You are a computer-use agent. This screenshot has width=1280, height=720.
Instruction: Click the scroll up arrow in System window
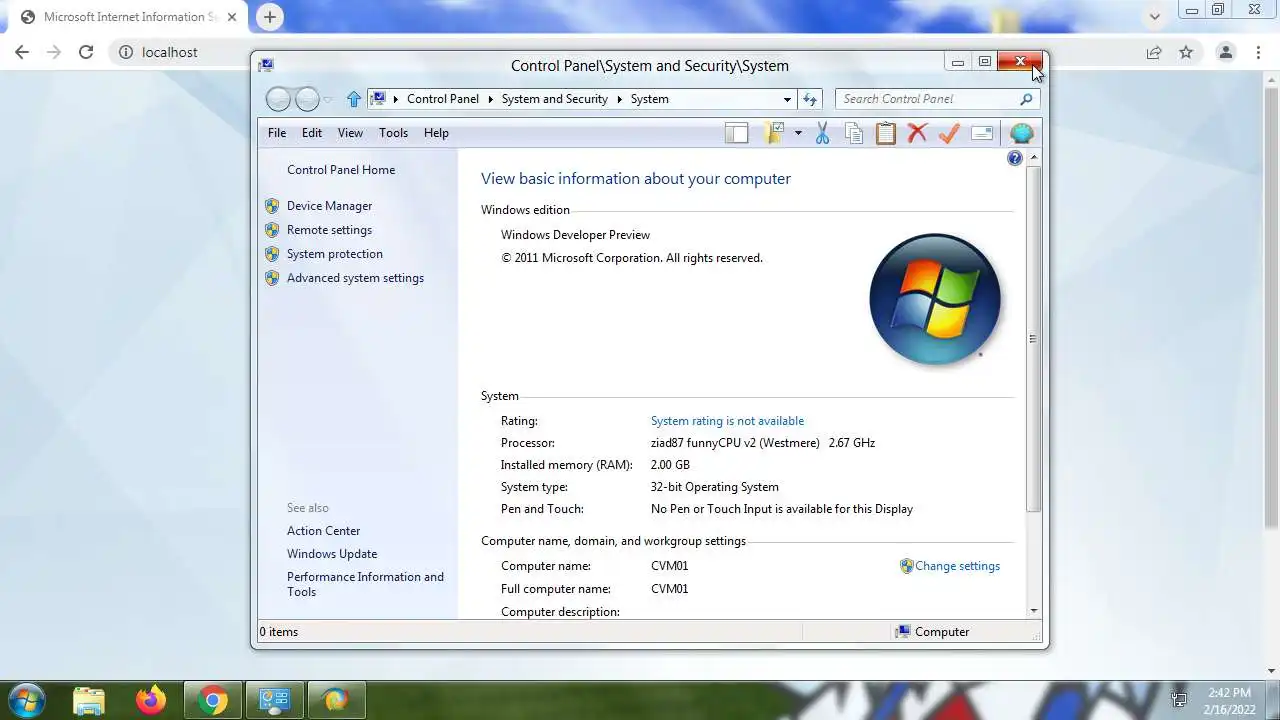1034,158
